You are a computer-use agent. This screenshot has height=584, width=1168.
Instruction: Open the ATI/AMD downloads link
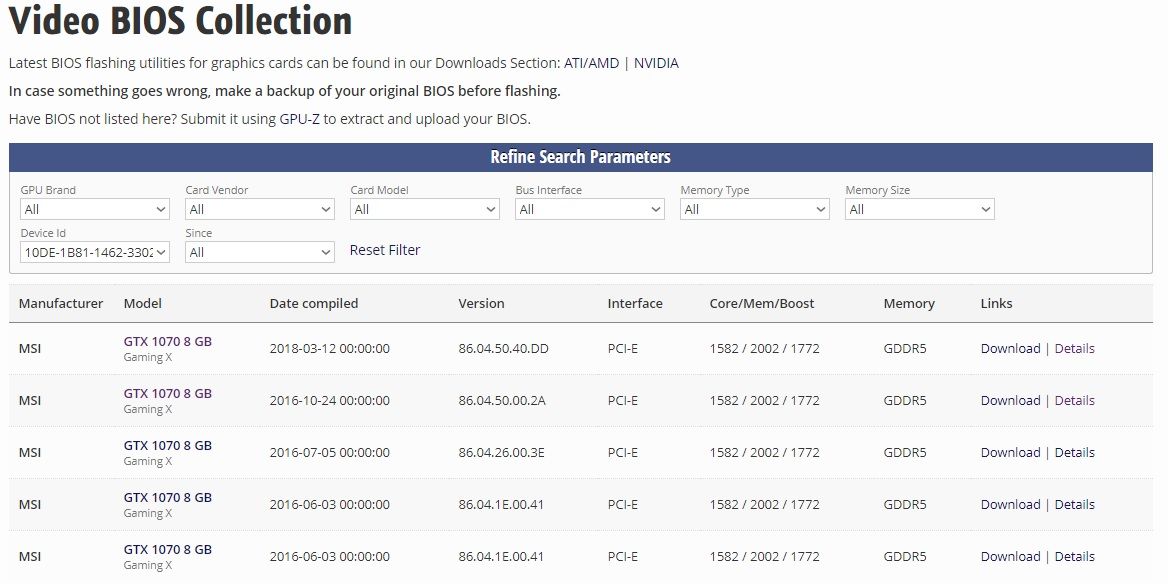point(591,63)
